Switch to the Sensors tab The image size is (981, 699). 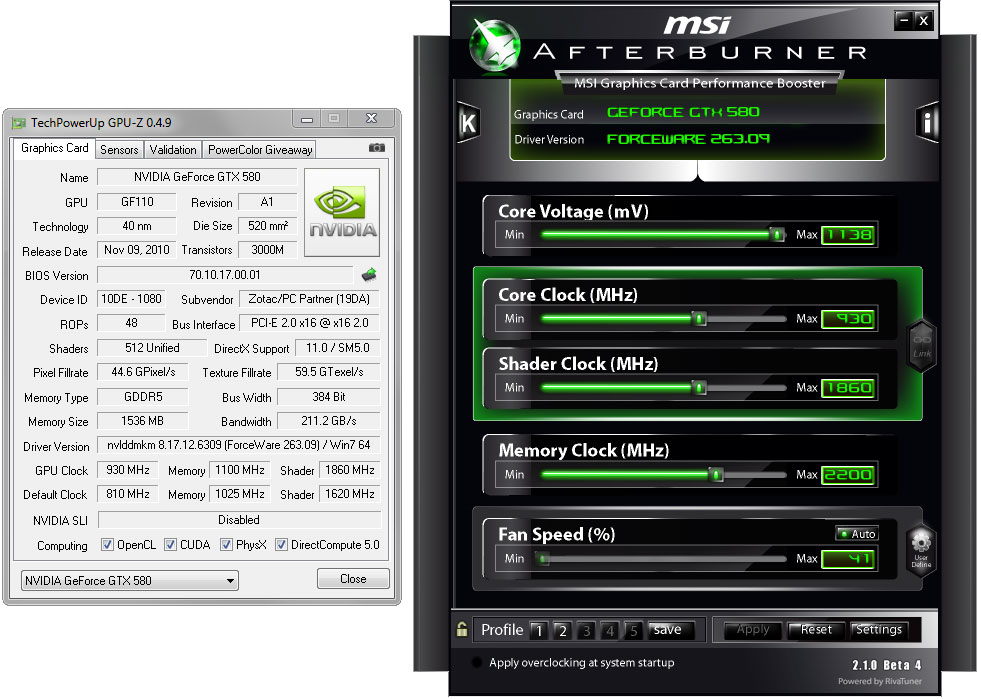(x=119, y=150)
